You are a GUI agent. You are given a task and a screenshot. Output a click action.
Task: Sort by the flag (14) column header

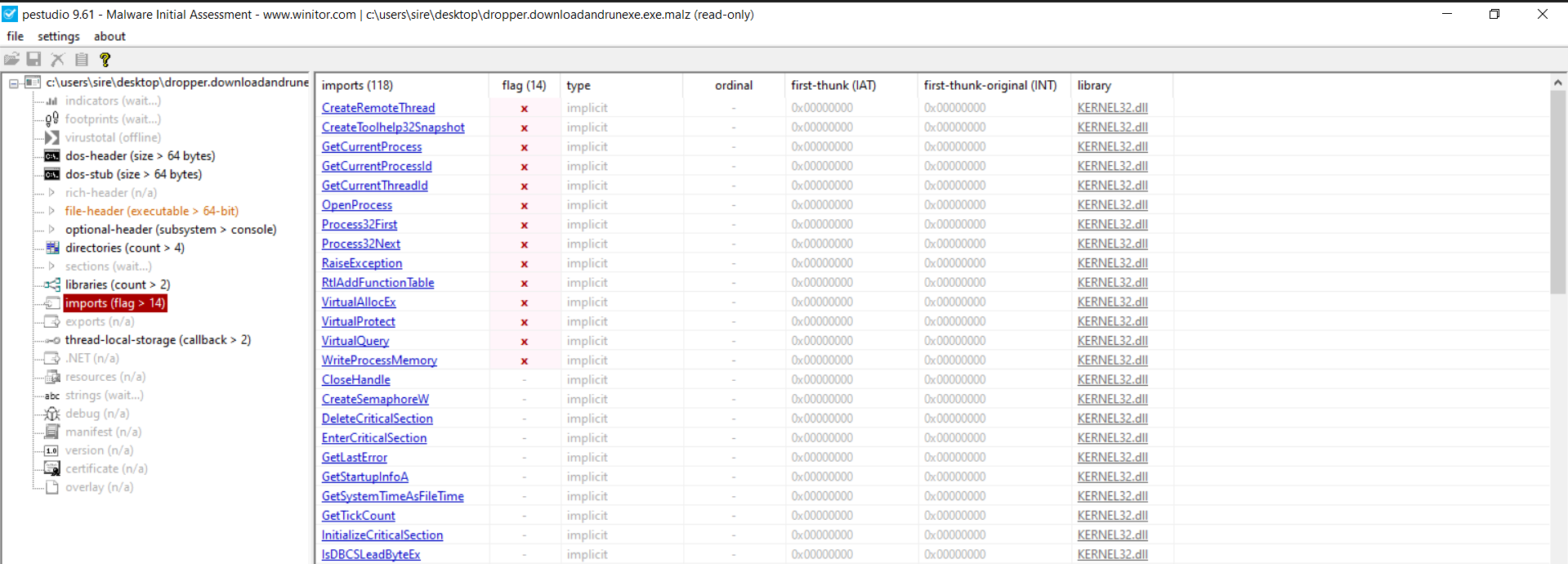pos(524,85)
